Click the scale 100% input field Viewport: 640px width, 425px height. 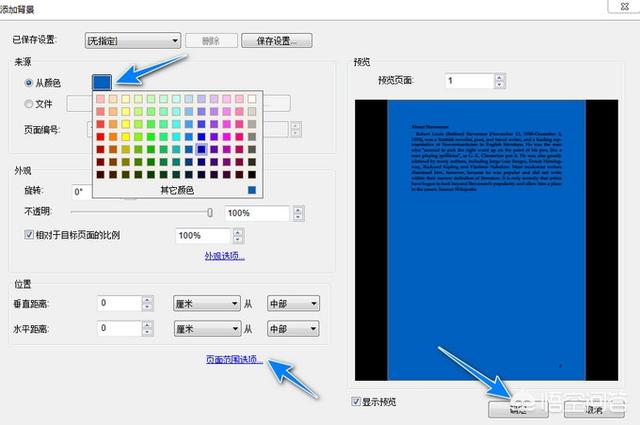[207, 235]
